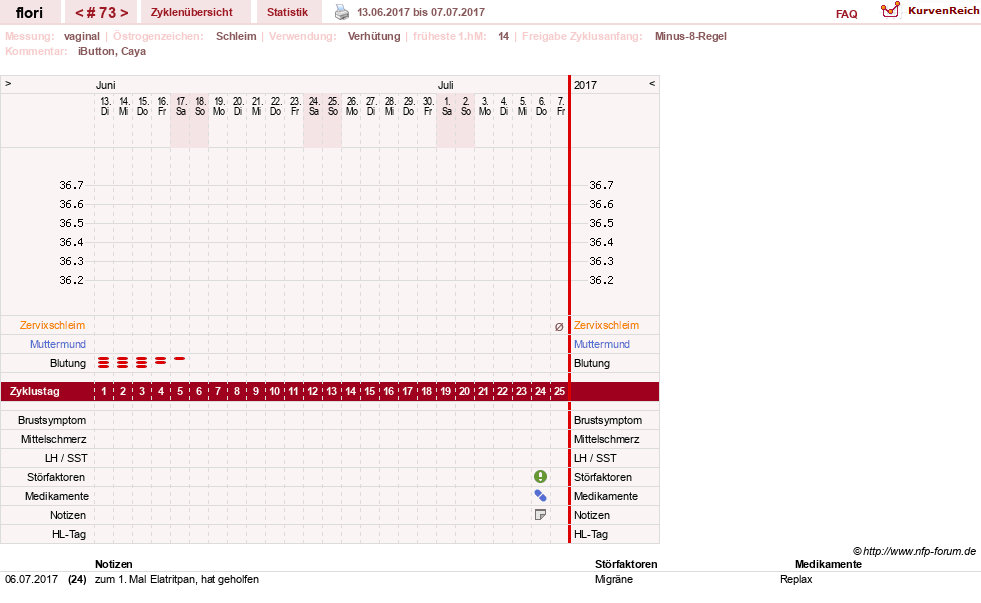
Task: Click the note date 06.07.2017
Action: point(31,579)
